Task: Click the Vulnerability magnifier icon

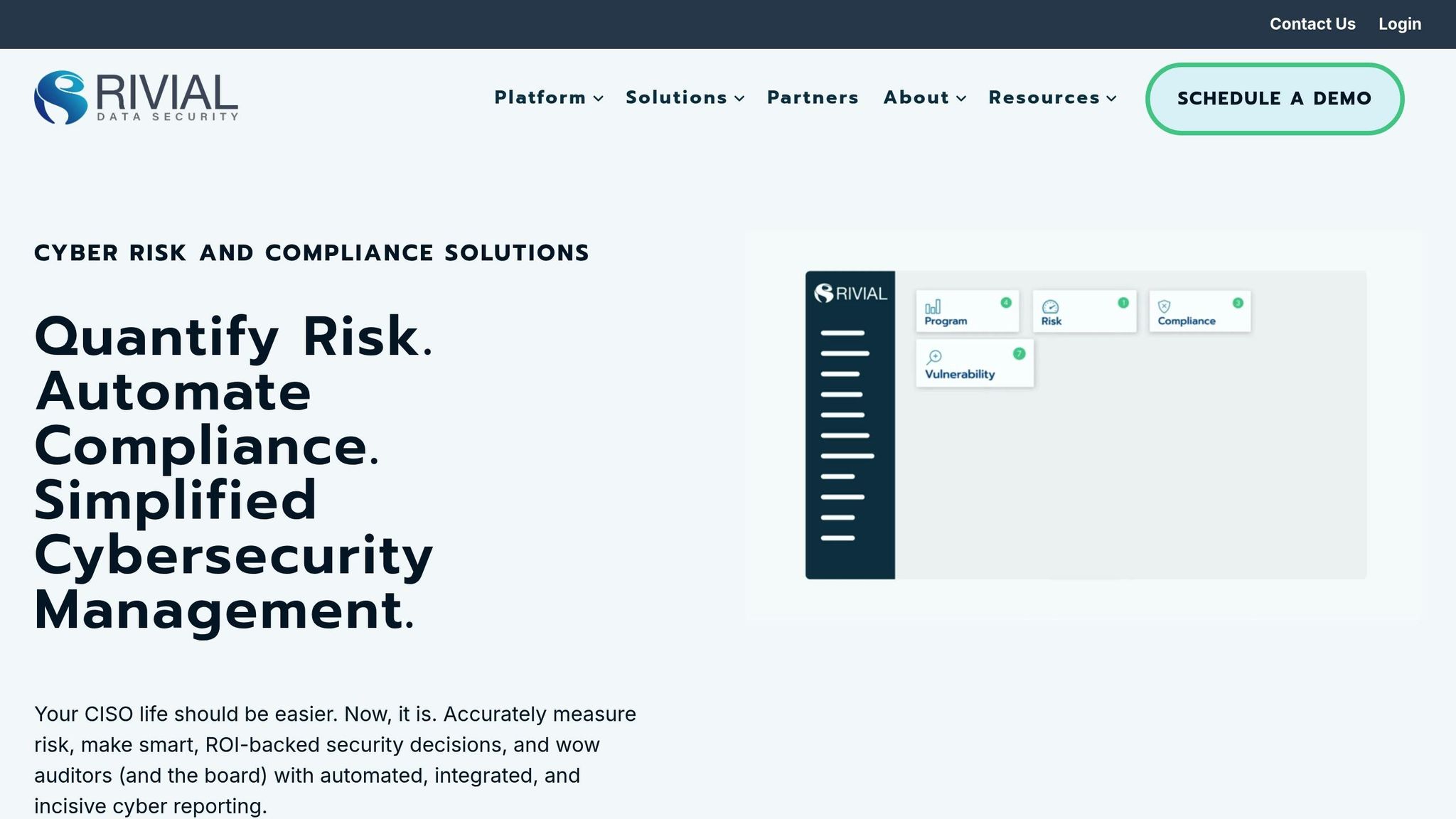Action: [934, 357]
